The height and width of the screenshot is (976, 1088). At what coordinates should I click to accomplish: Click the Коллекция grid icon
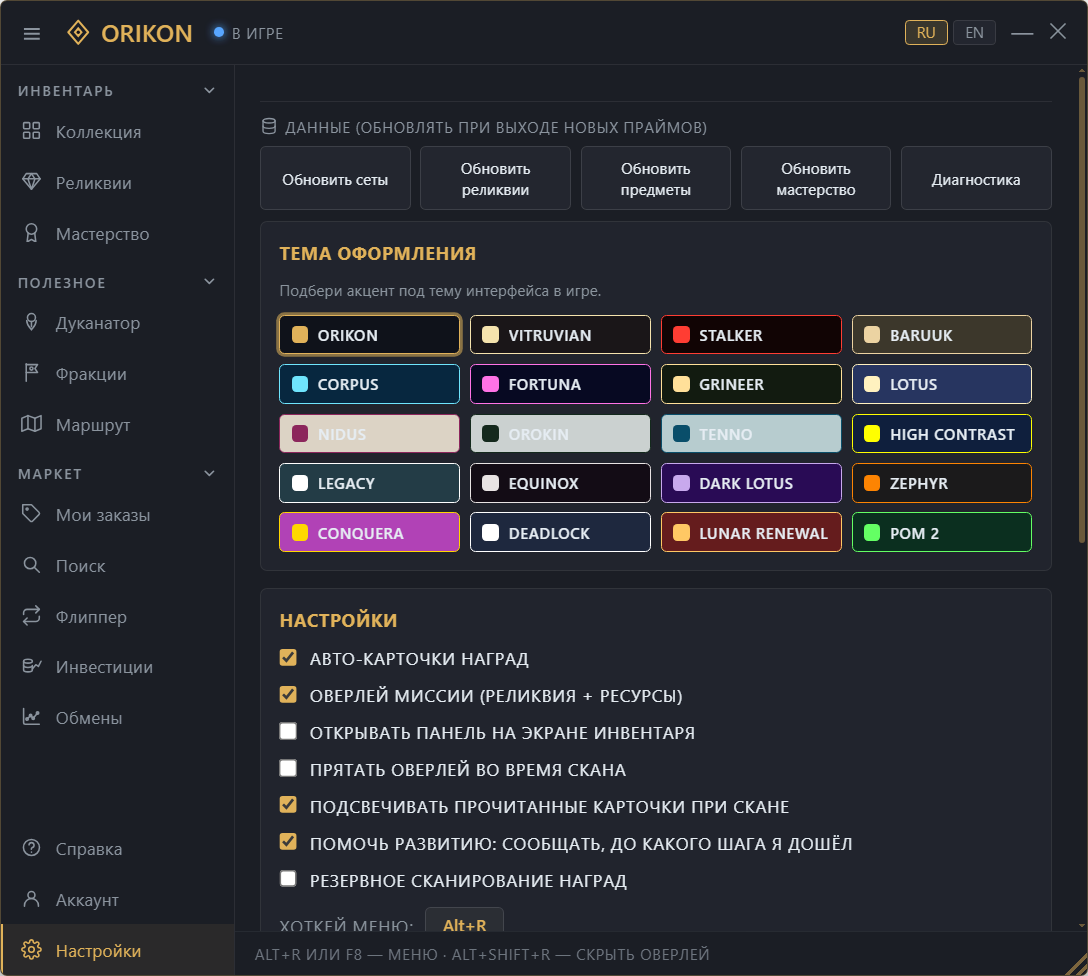tap(31, 131)
